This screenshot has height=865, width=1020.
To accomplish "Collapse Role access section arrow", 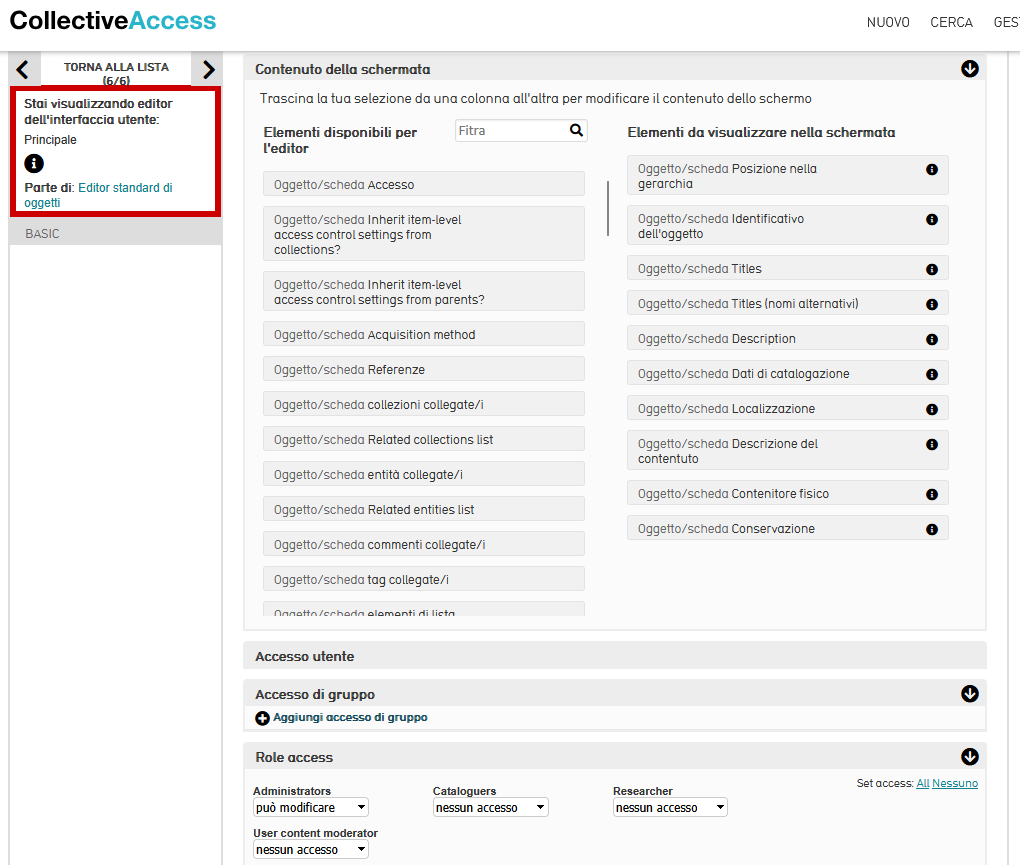I will (x=969, y=756).
